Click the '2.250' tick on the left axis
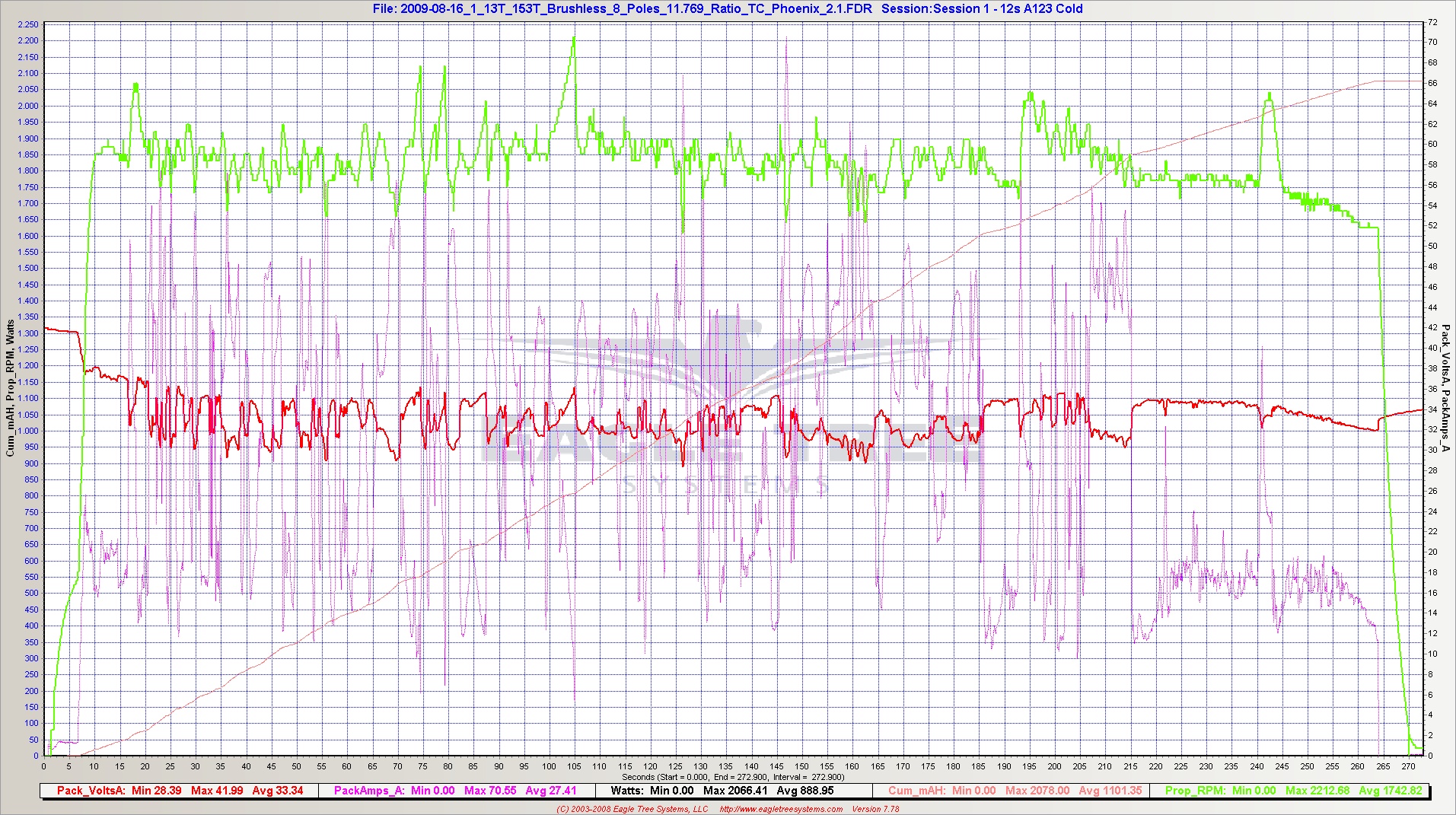 pyautogui.click(x=28, y=24)
